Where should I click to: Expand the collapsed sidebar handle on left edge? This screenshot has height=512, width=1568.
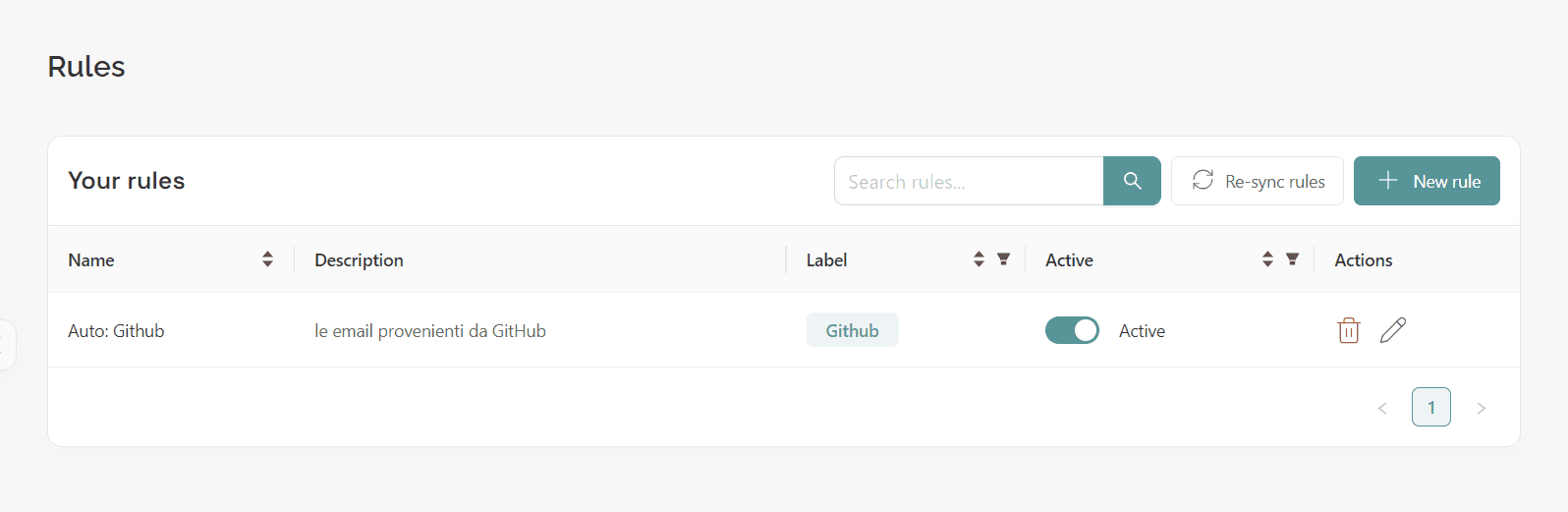click(6, 345)
